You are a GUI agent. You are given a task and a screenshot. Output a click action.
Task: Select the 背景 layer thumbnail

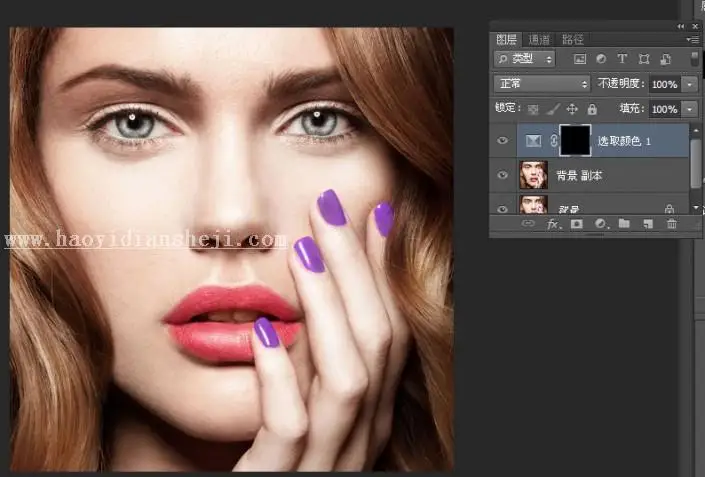pos(533,205)
